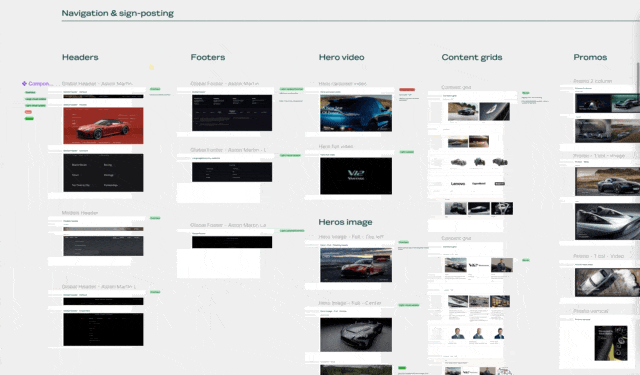Click the Headers section title
This screenshot has width=640, height=375.
pos(80,57)
